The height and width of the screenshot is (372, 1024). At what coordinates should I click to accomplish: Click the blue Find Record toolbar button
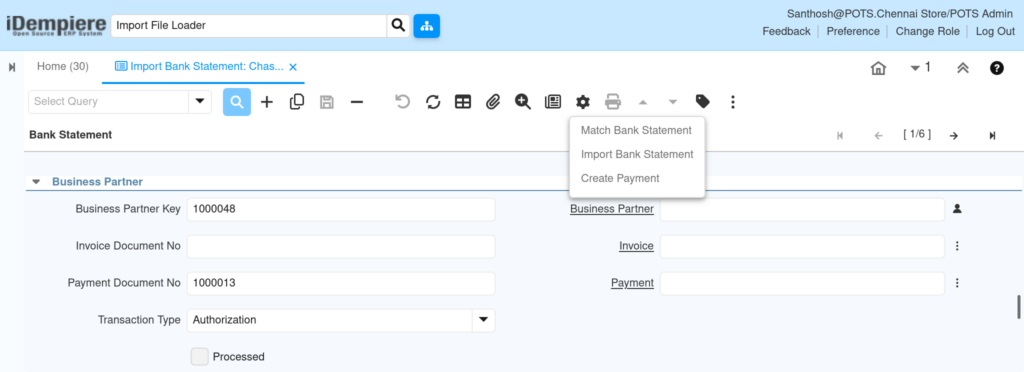pos(236,102)
